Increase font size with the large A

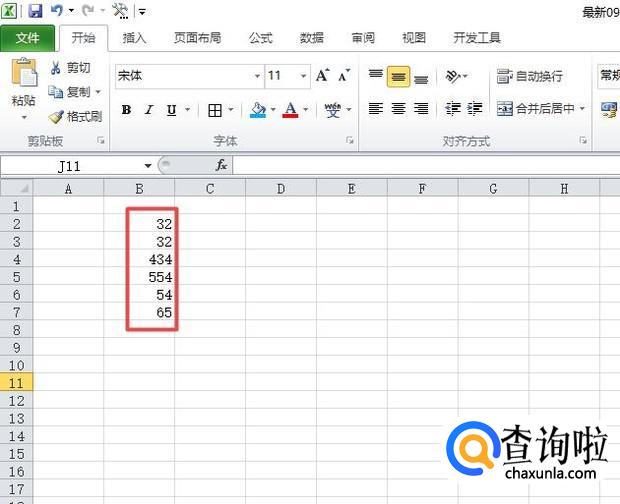click(x=322, y=75)
